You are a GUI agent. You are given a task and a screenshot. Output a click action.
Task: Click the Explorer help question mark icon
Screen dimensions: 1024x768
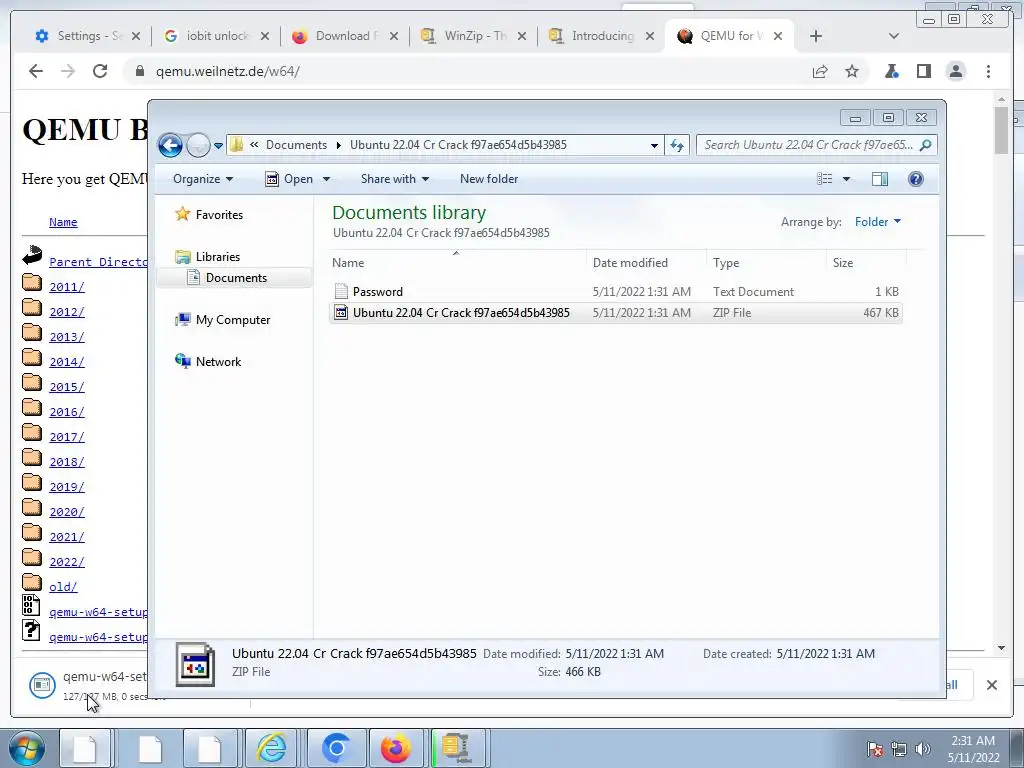pyautogui.click(x=916, y=179)
